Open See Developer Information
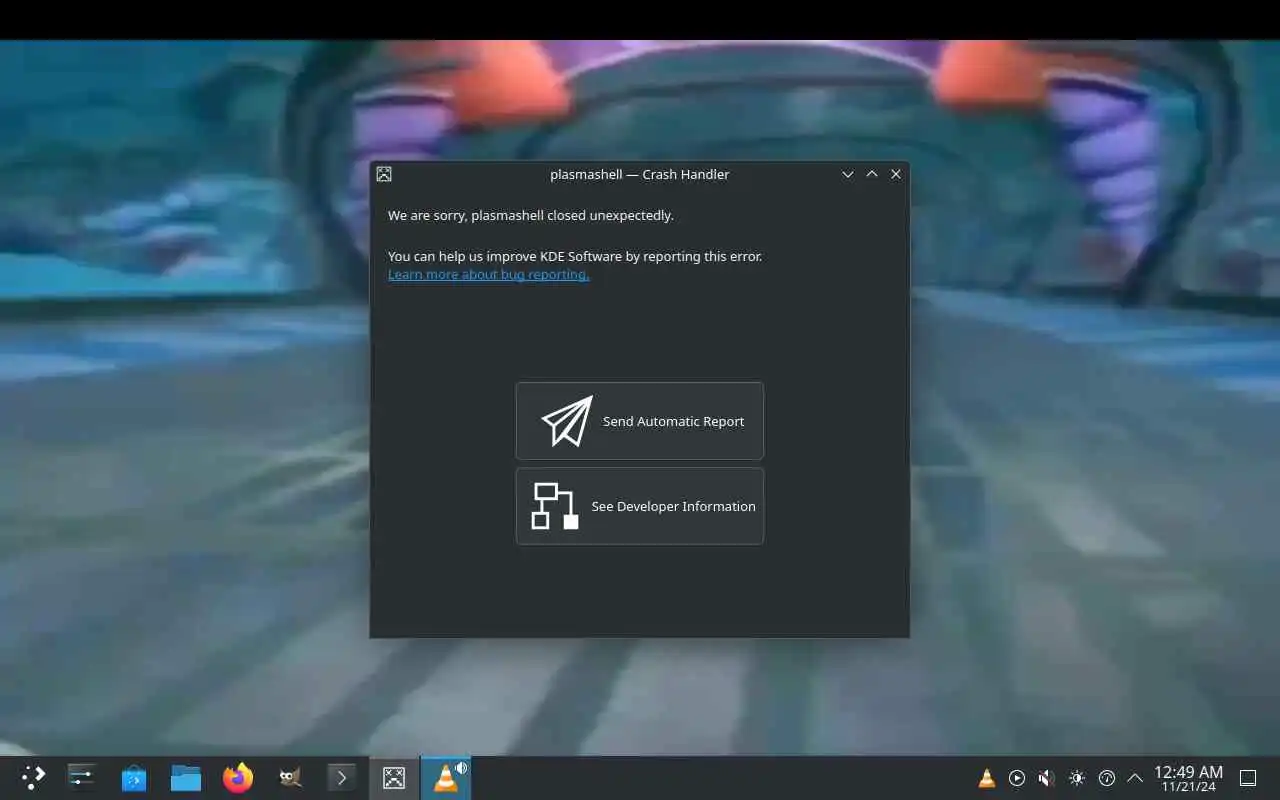 (x=640, y=506)
